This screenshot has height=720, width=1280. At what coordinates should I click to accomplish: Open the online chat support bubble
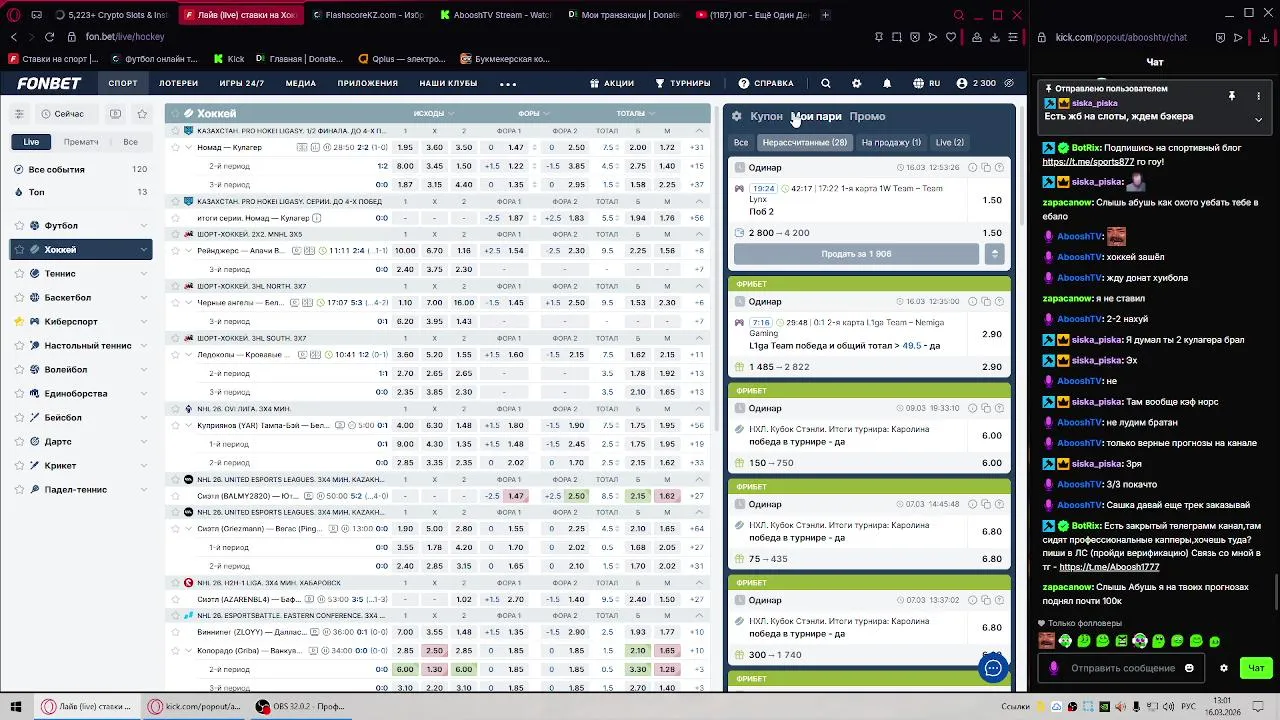993,668
